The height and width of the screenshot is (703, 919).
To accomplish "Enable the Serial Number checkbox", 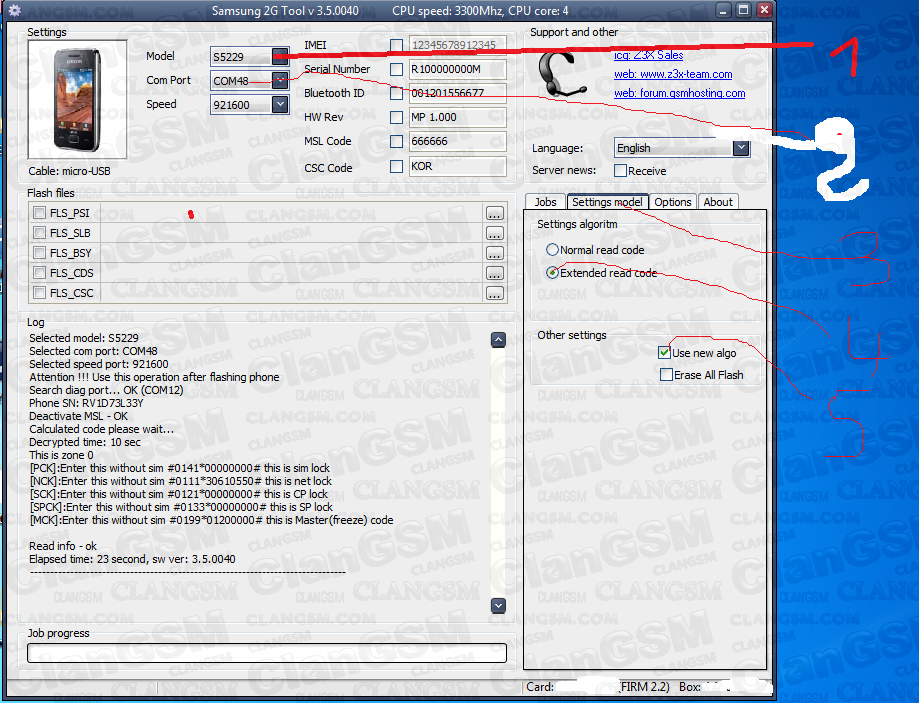I will (397, 69).
